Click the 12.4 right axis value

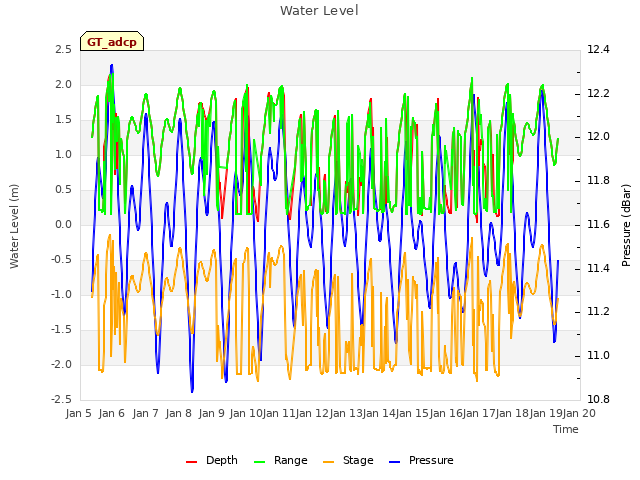pyautogui.click(x=598, y=50)
